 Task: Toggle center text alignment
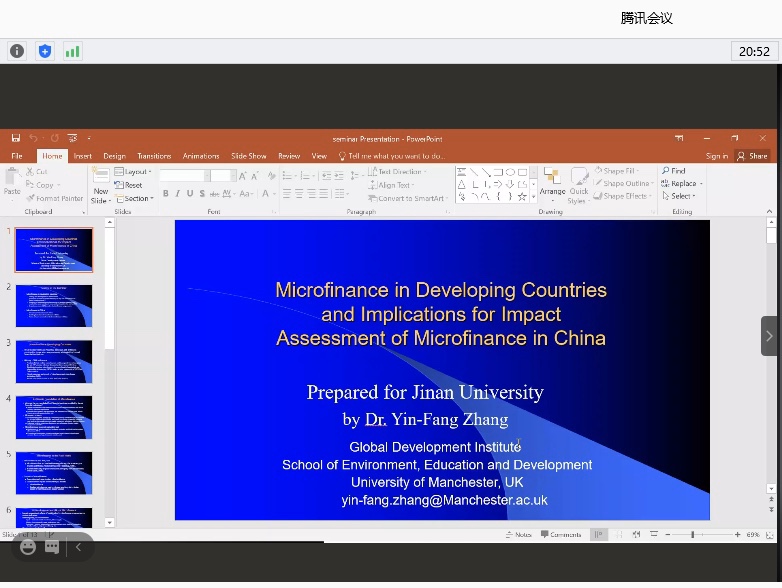coord(299,194)
